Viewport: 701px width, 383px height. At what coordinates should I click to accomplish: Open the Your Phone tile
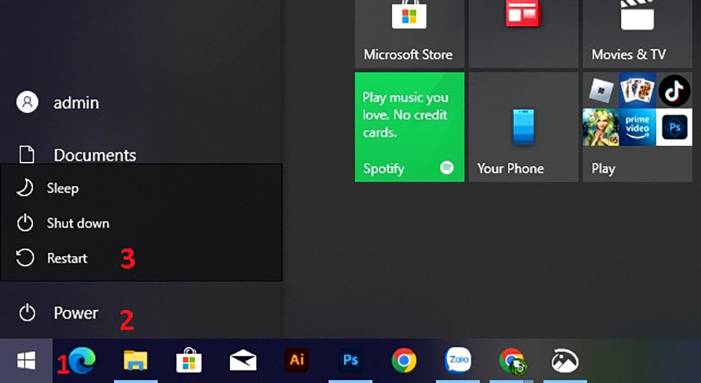pos(524,127)
